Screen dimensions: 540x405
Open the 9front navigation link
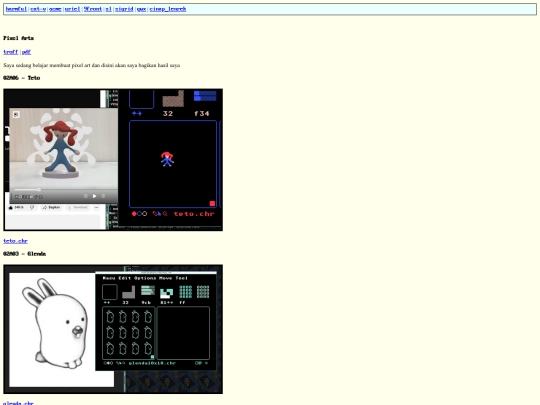(93, 9)
